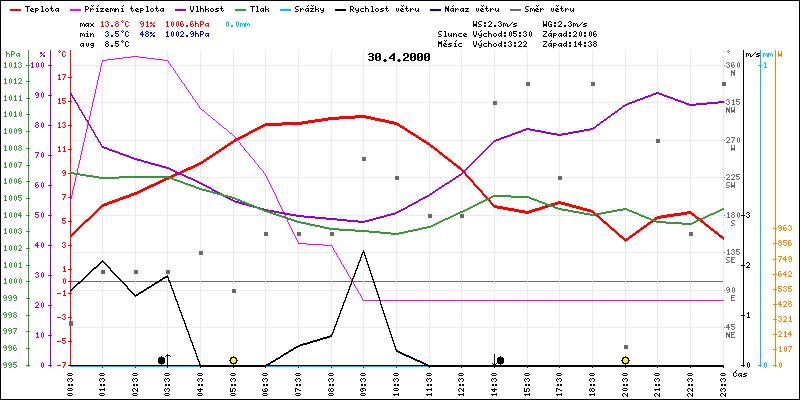Click the chart date title 30.4.2000
This screenshot has height=400, width=800.
398,57
